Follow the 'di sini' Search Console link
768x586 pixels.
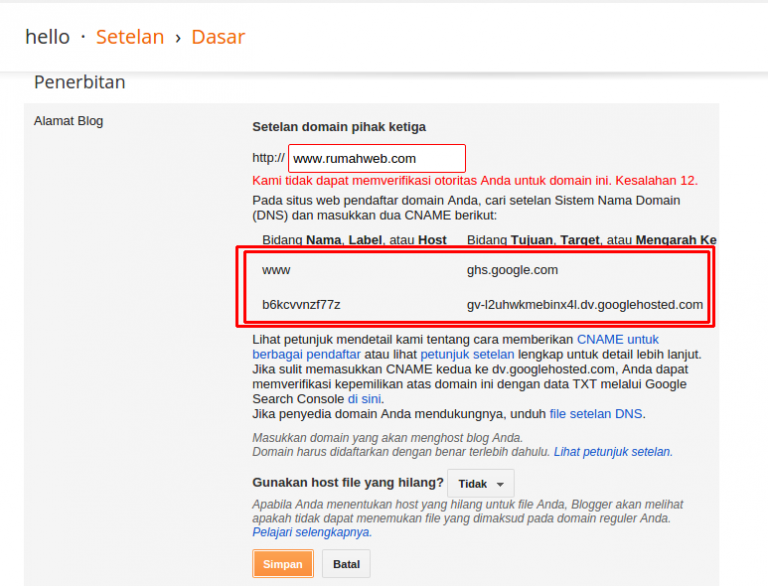[x=364, y=399]
